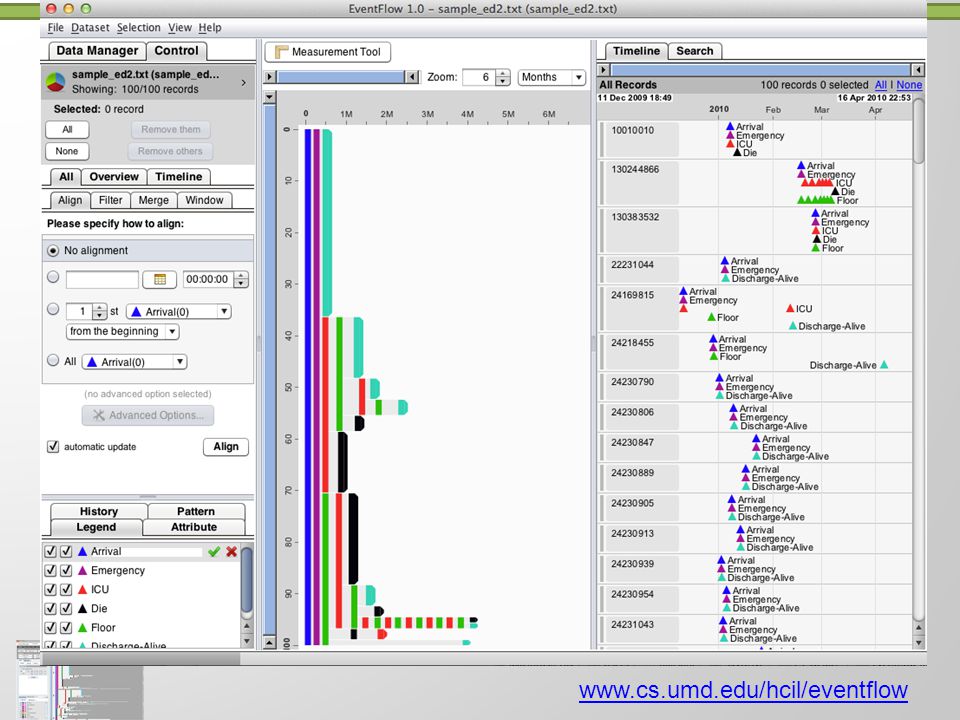Image resolution: width=960 pixels, height=720 pixels.
Task: Switch to the Filter tab
Action: (x=110, y=200)
